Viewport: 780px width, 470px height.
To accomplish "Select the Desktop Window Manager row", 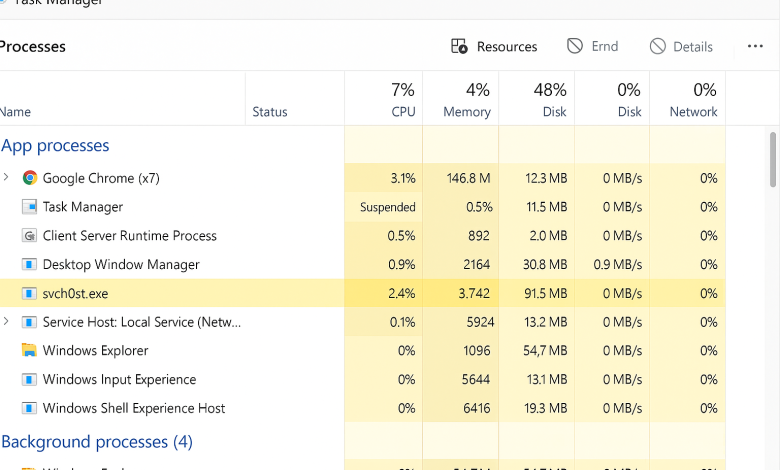I will point(363,265).
